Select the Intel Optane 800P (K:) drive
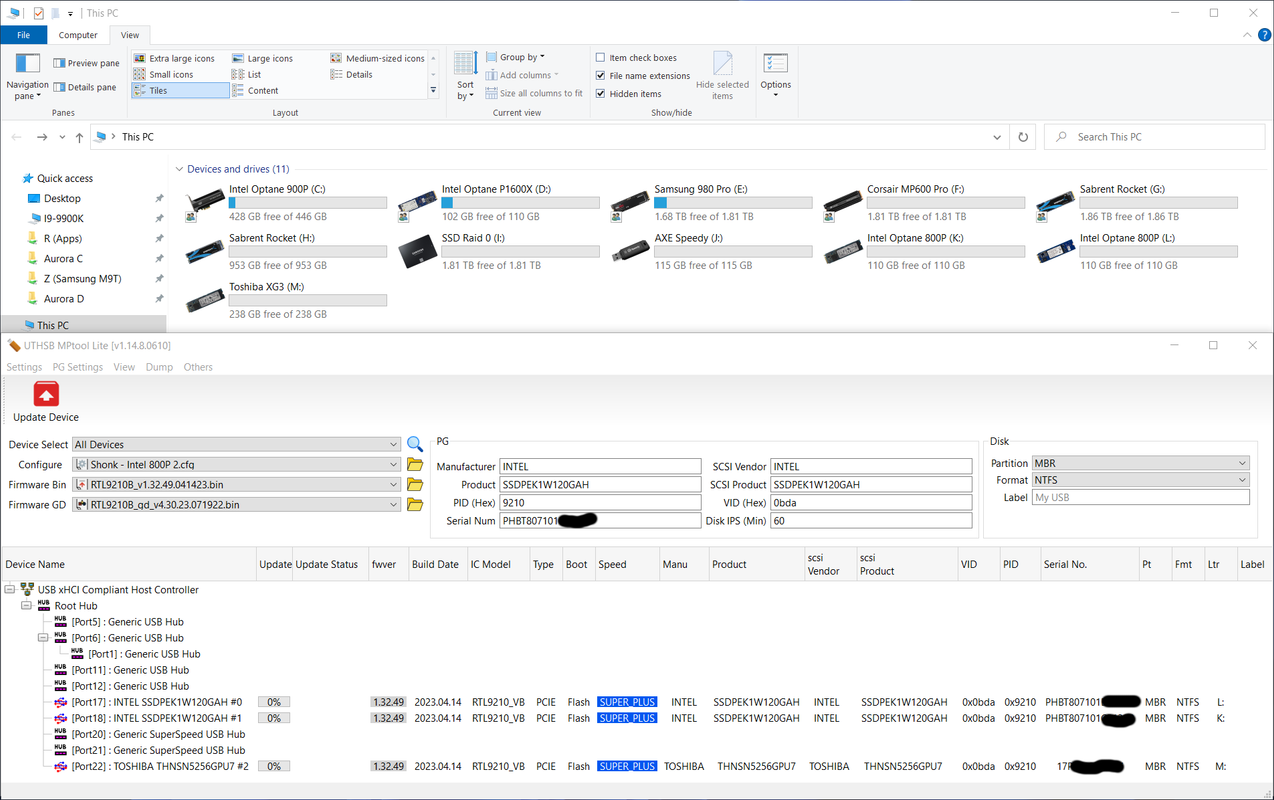1274x800 pixels. coord(923,252)
